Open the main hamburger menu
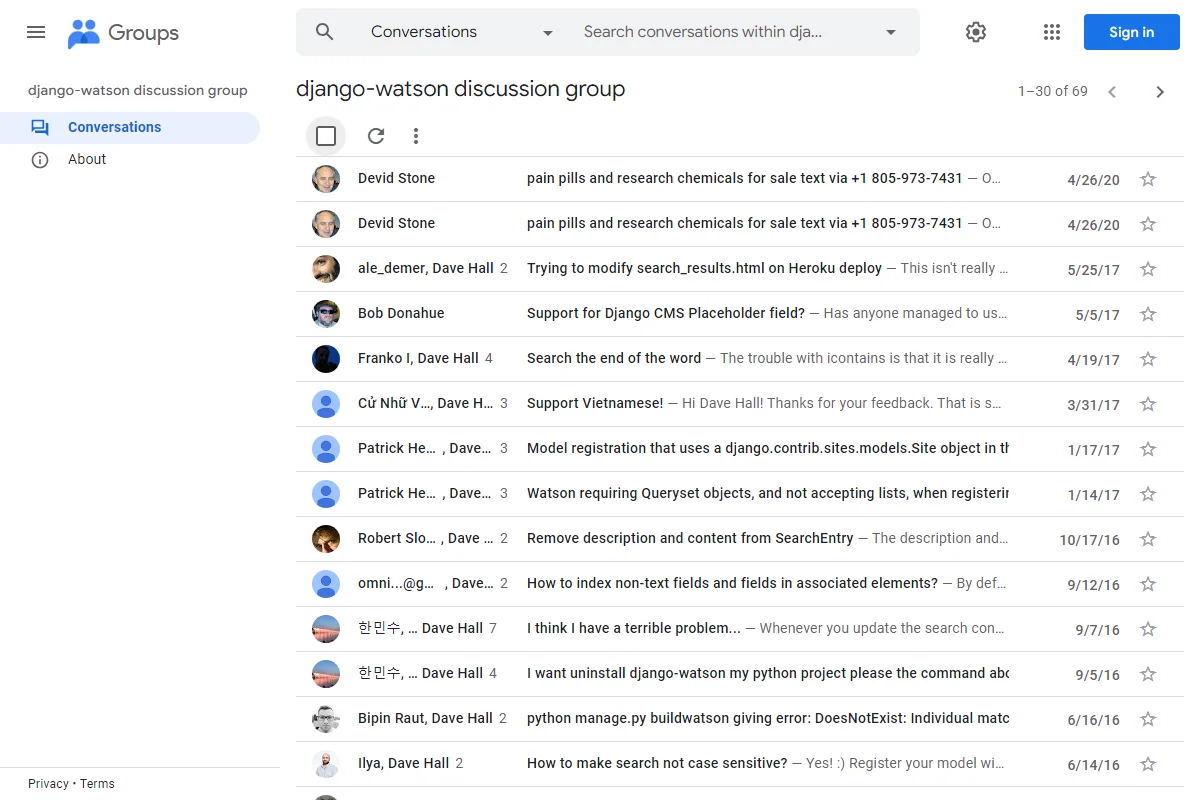The width and height of the screenshot is (1200, 800). pos(36,32)
